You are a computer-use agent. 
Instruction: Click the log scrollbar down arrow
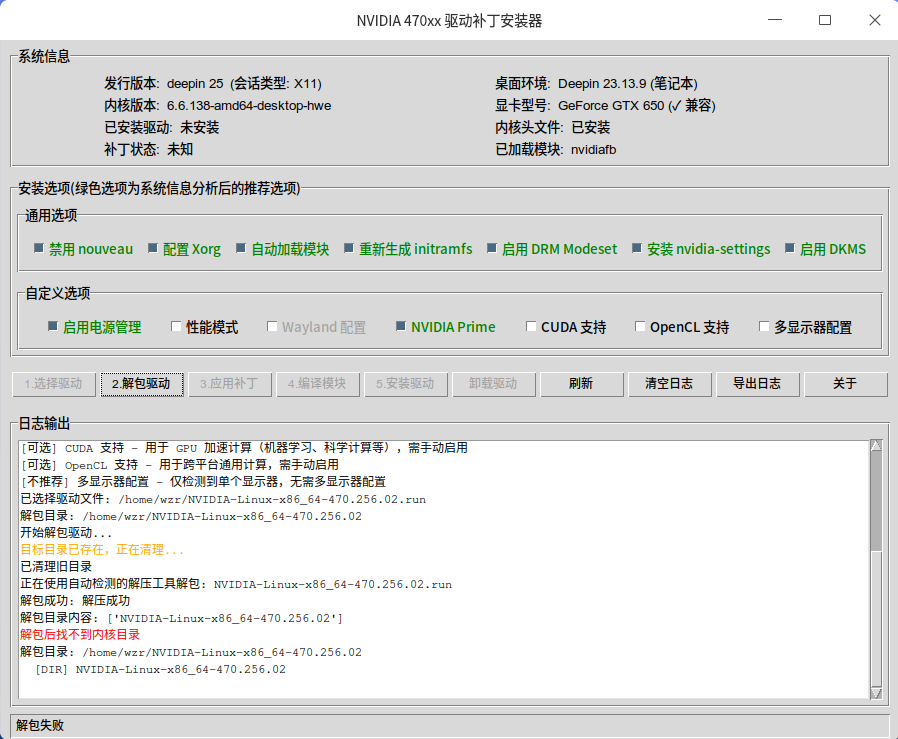876,693
